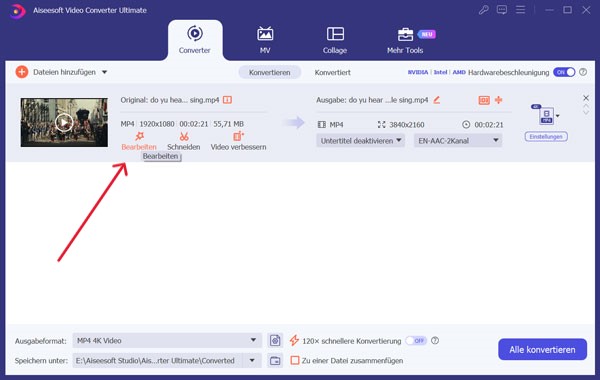Click the Original file name text
600x380 pixels.
pyautogui.click(x=170, y=100)
